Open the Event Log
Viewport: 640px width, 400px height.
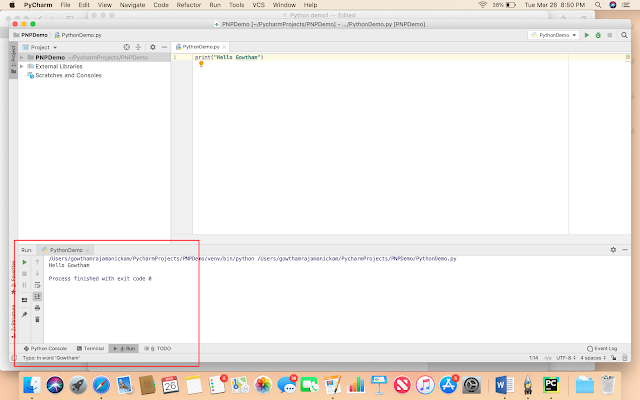click(602, 349)
